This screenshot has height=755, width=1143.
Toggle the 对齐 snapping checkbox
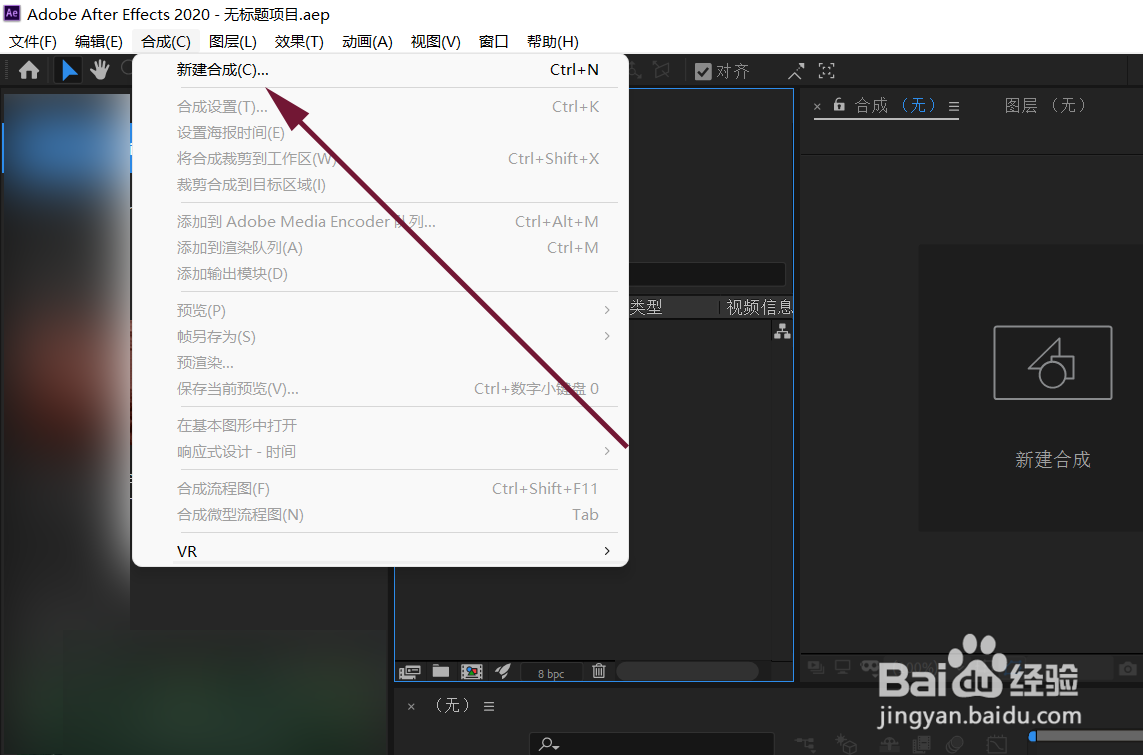[x=702, y=70]
